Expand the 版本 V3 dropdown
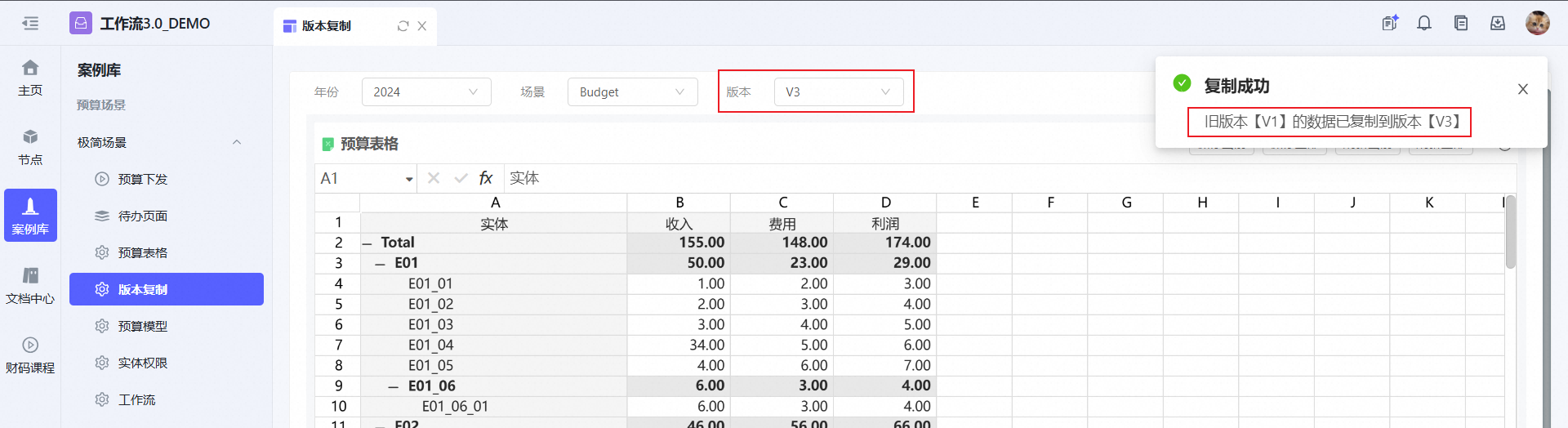Image resolution: width=1568 pixels, height=428 pixels. coord(838,92)
